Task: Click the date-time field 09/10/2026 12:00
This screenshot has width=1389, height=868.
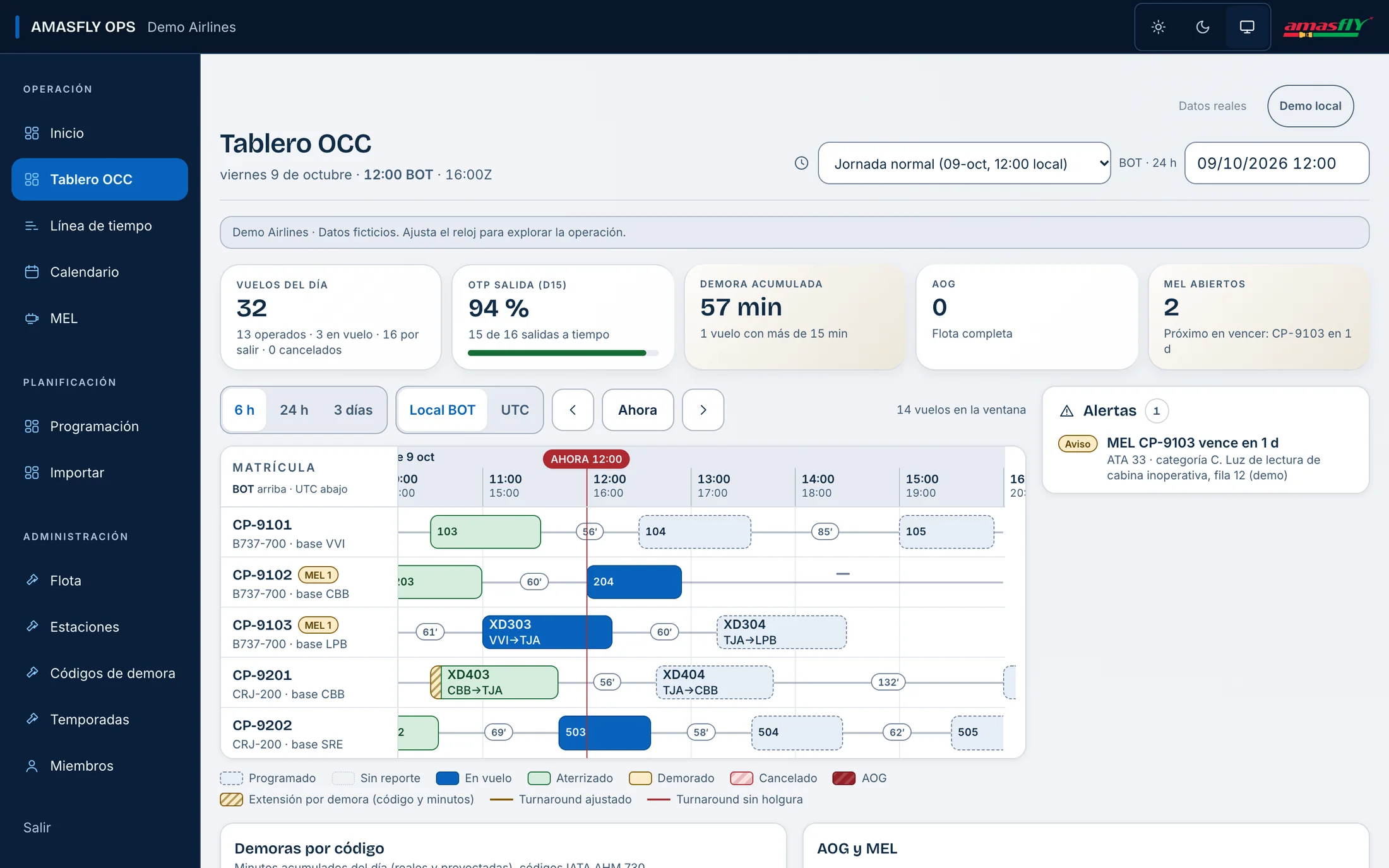Action: pos(1277,163)
